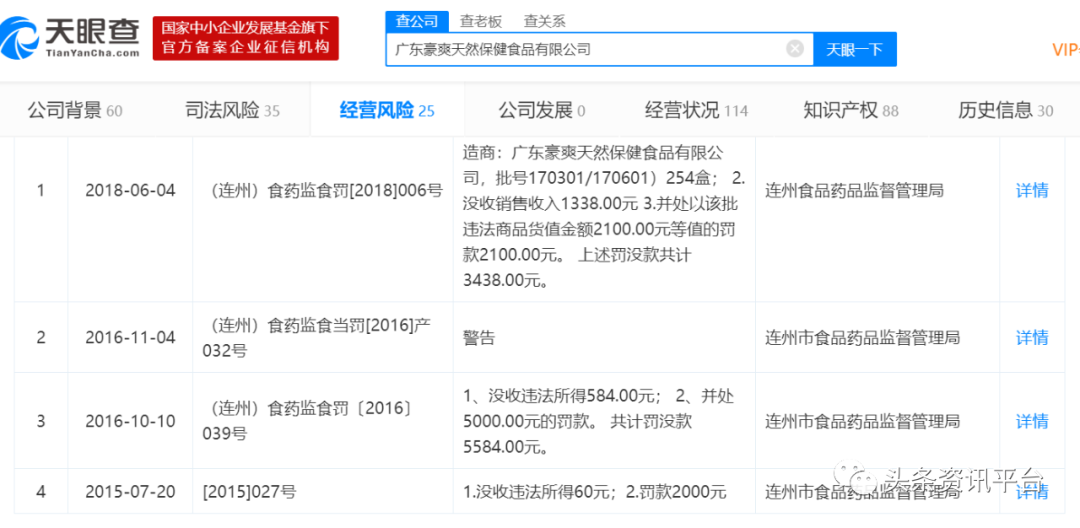Click document number 食药监食罚[2018]006号
1080x528 pixels.
[x=323, y=191]
